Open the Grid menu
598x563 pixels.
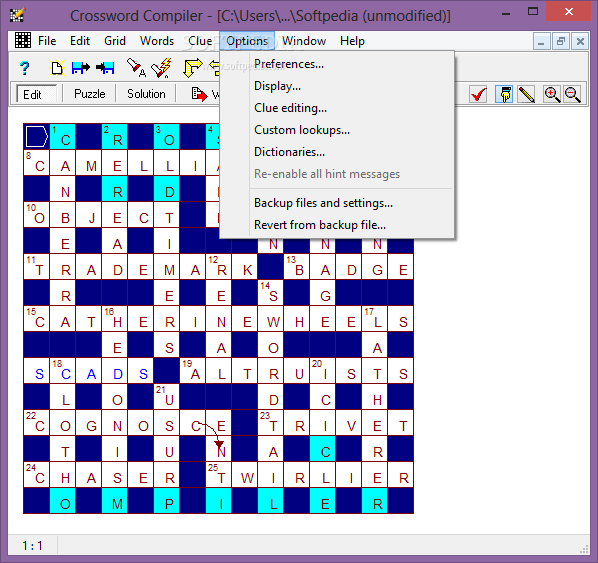[115, 41]
